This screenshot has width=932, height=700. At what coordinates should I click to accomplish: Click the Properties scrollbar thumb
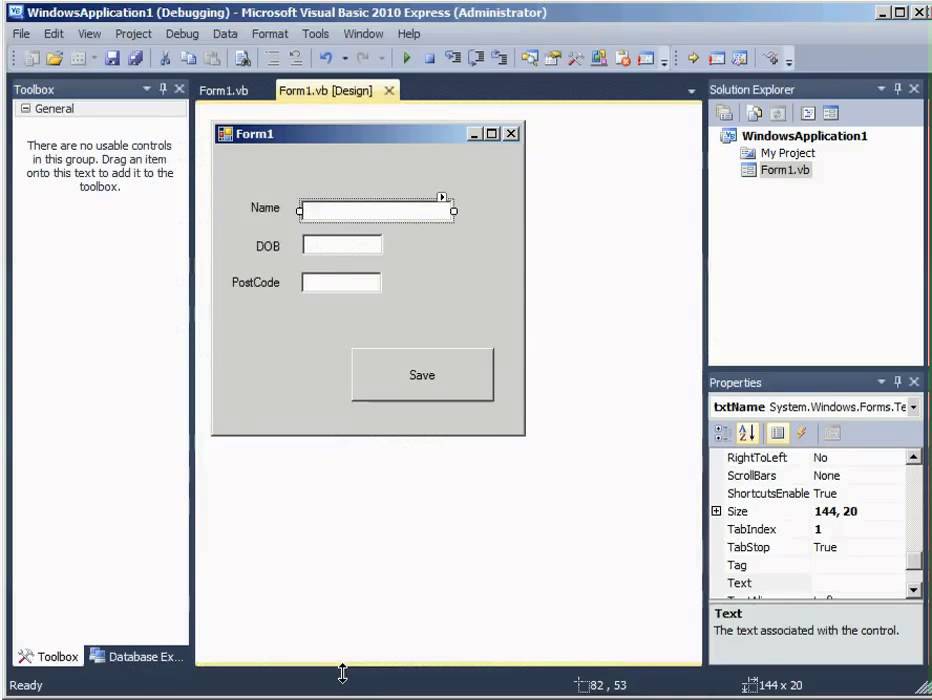(x=914, y=560)
